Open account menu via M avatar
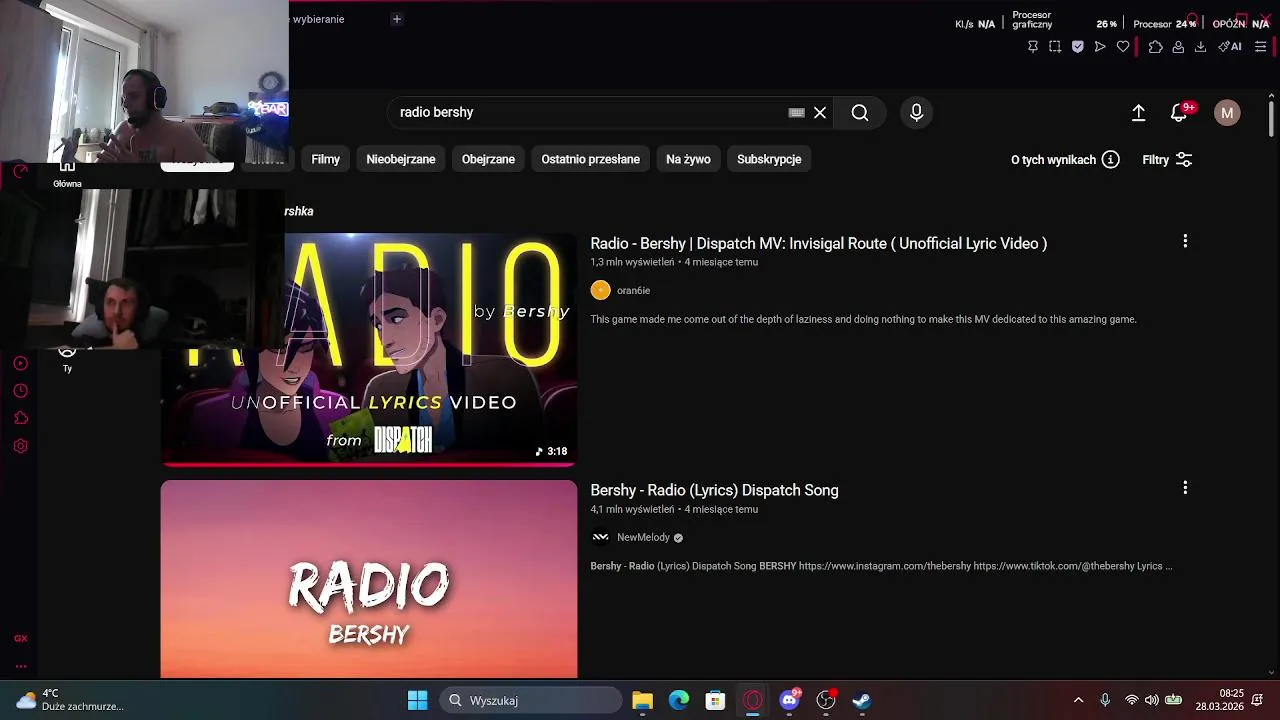Screen dimensions: 1280x720 pos(1227,113)
